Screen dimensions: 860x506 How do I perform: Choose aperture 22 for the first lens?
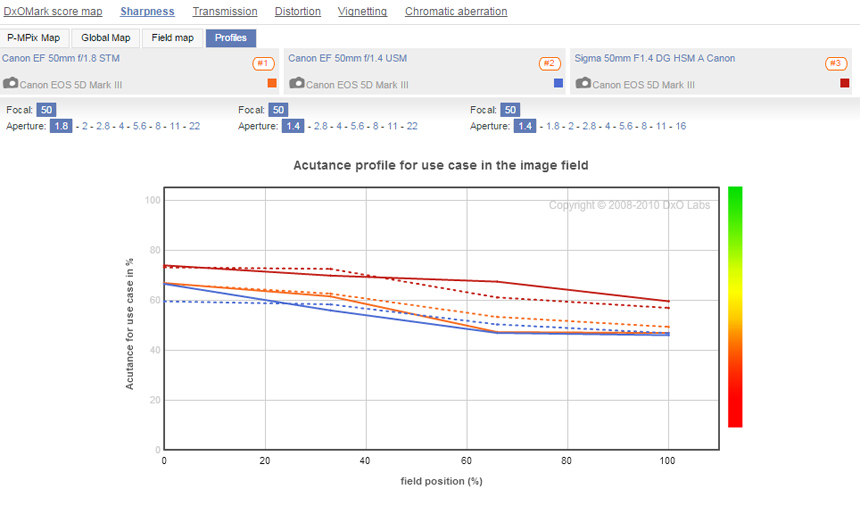pos(195,126)
